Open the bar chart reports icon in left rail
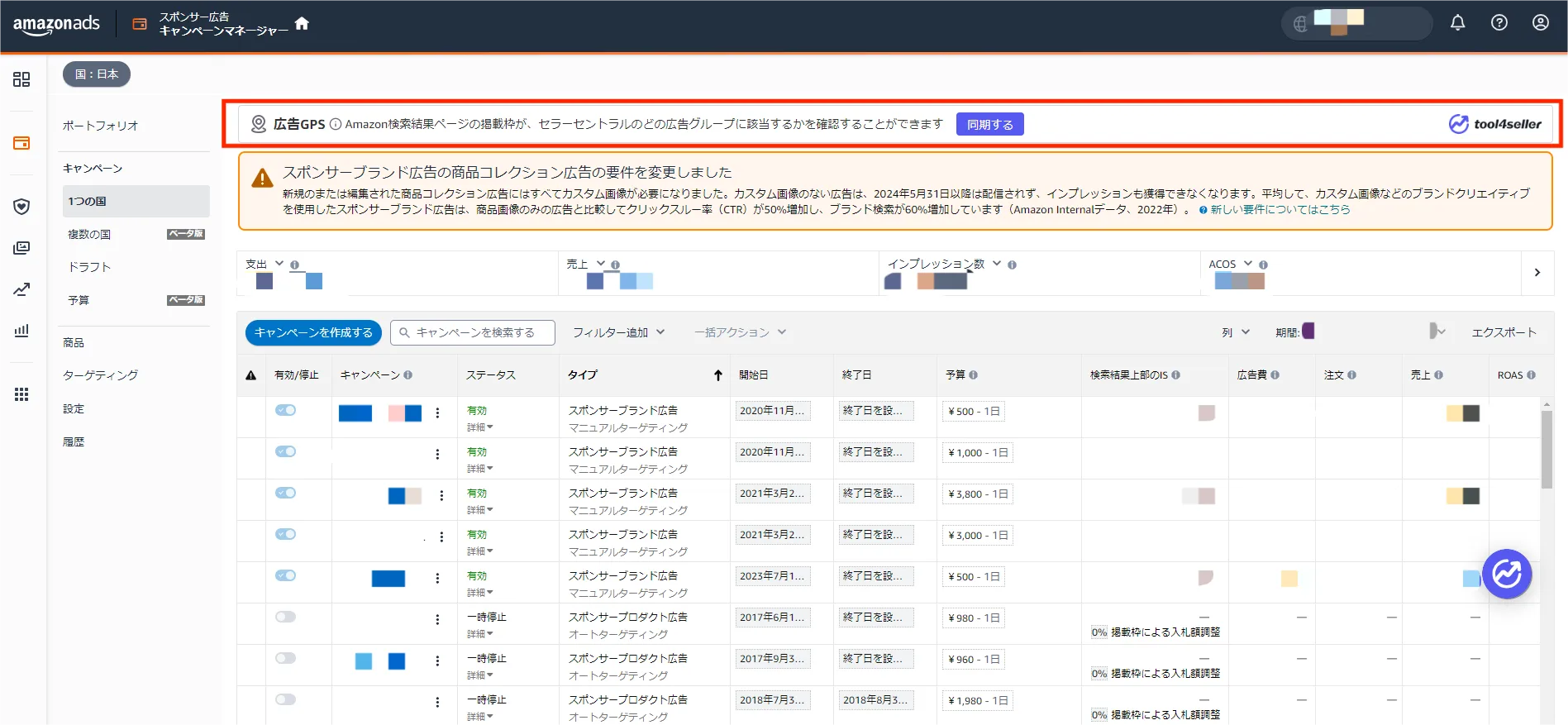The height and width of the screenshot is (725, 1568). (x=21, y=331)
